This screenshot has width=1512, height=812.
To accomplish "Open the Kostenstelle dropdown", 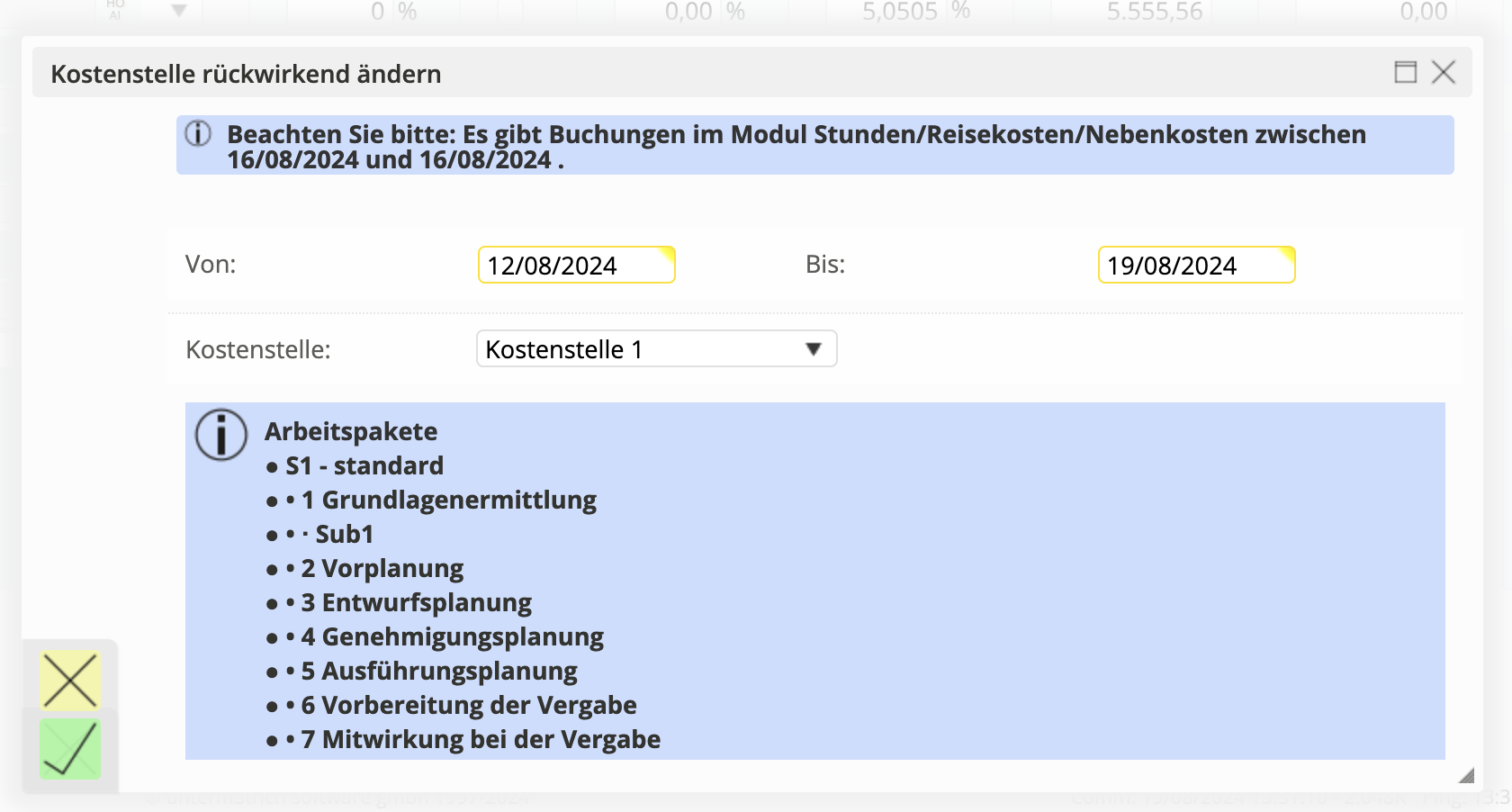I will click(x=656, y=349).
